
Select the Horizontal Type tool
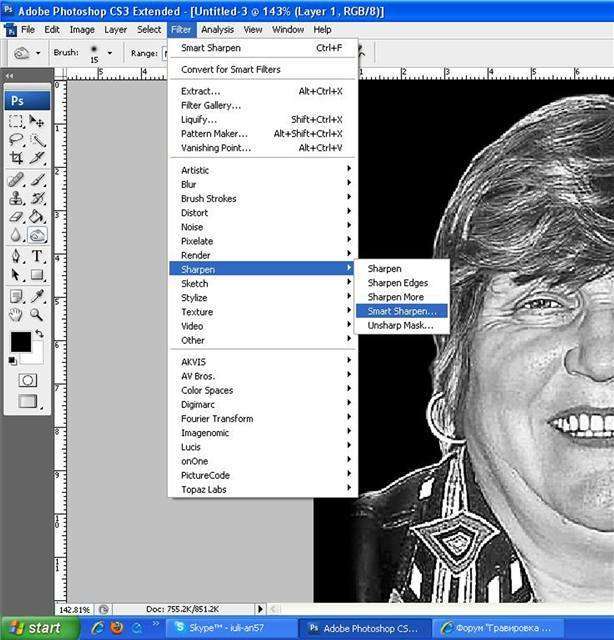click(37, 256)
